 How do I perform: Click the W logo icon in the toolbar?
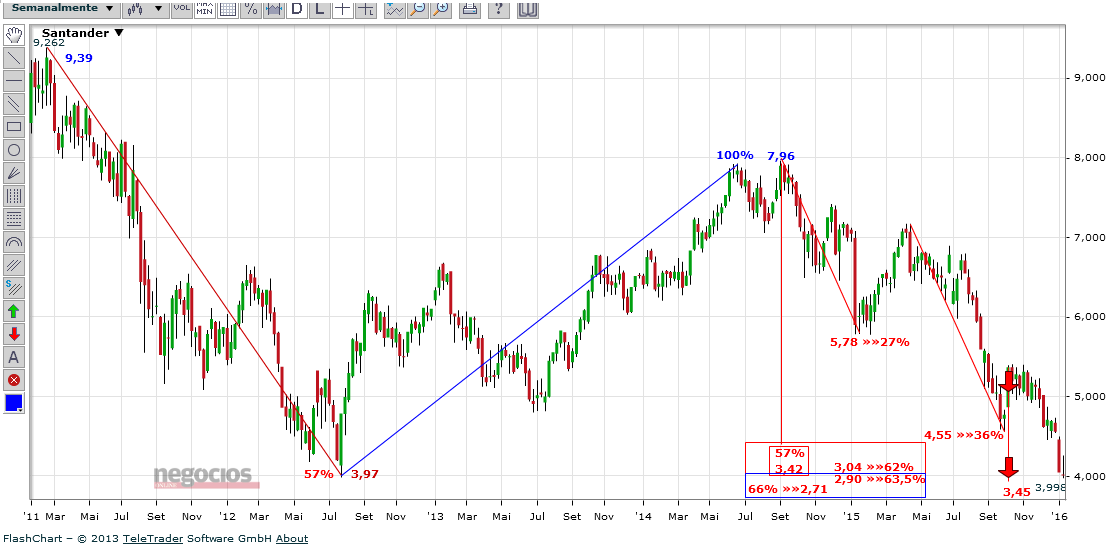click(x=528, y=8)
